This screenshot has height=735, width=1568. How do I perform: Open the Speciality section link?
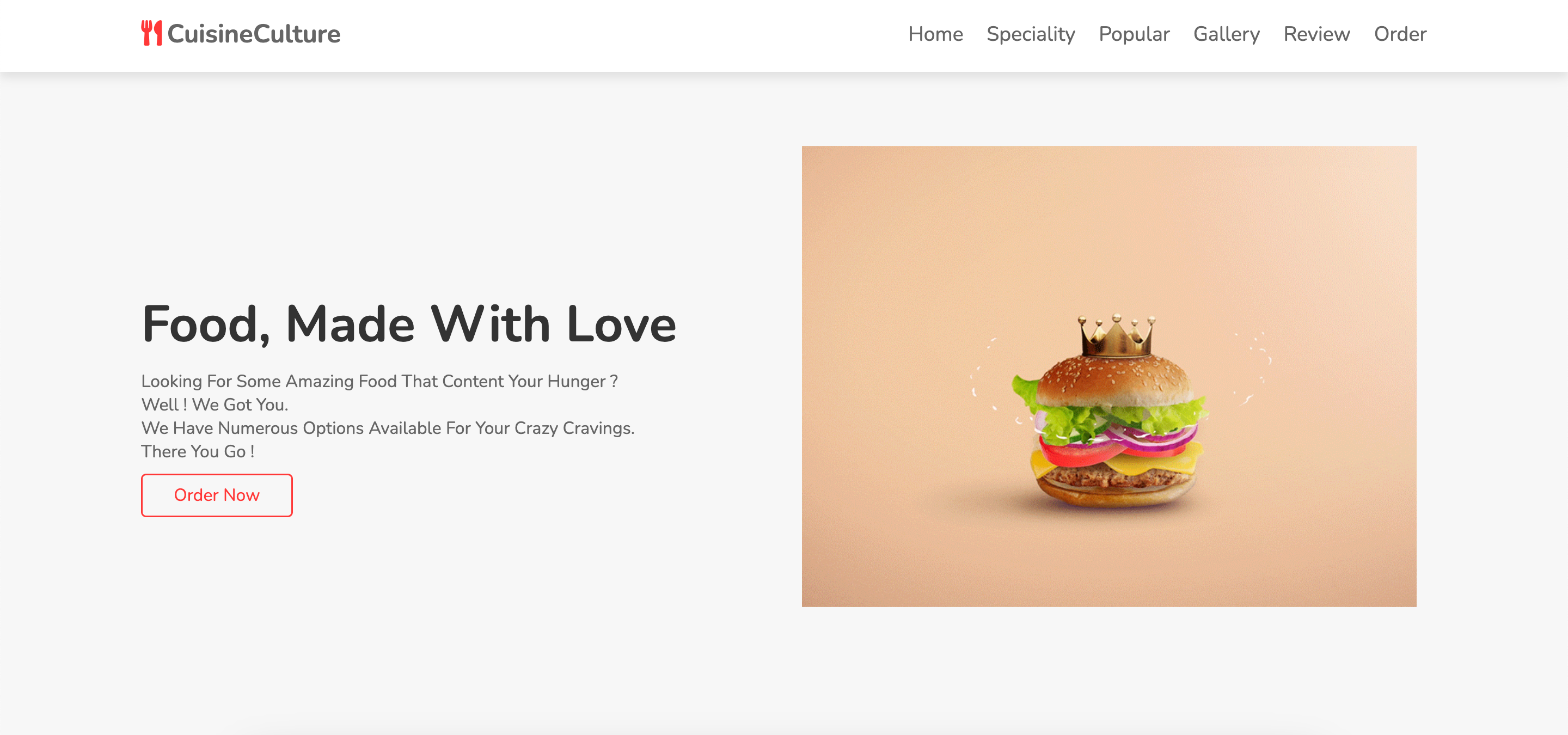(1031, 34)
